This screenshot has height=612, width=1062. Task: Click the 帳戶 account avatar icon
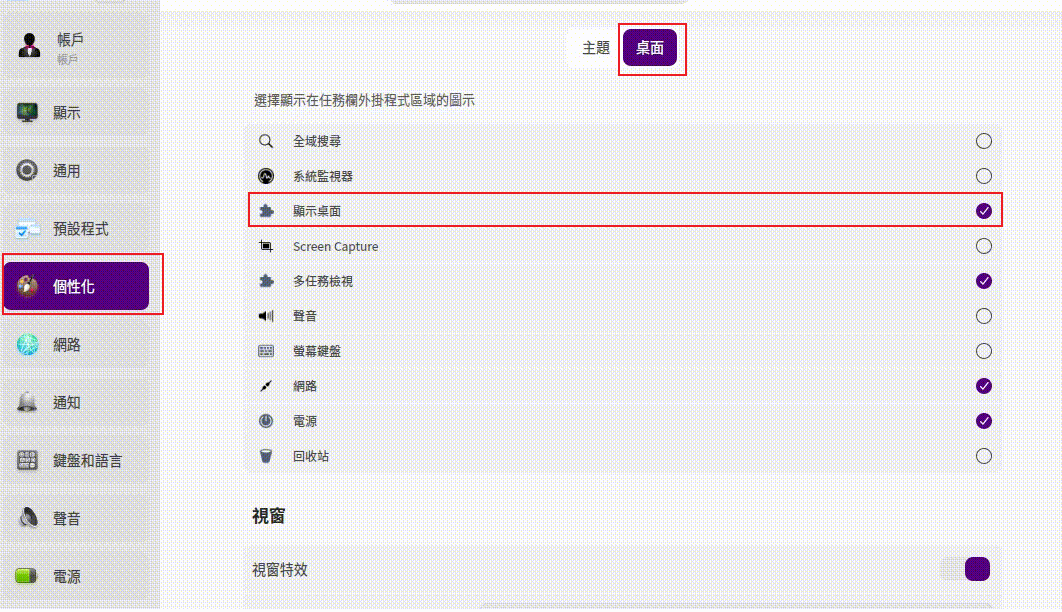29,46
